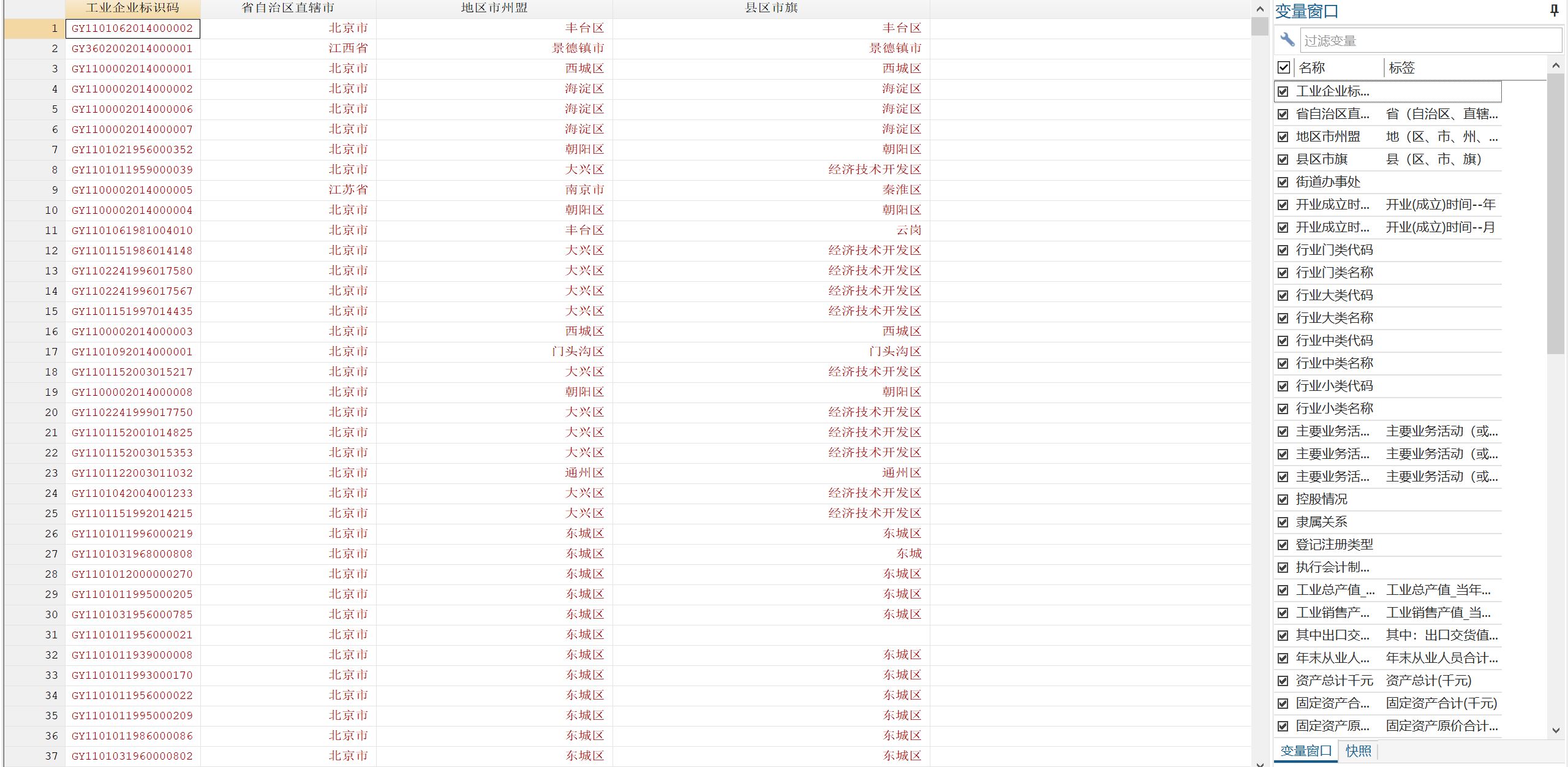Click the wrench filter settings icon

point(1287,40)
